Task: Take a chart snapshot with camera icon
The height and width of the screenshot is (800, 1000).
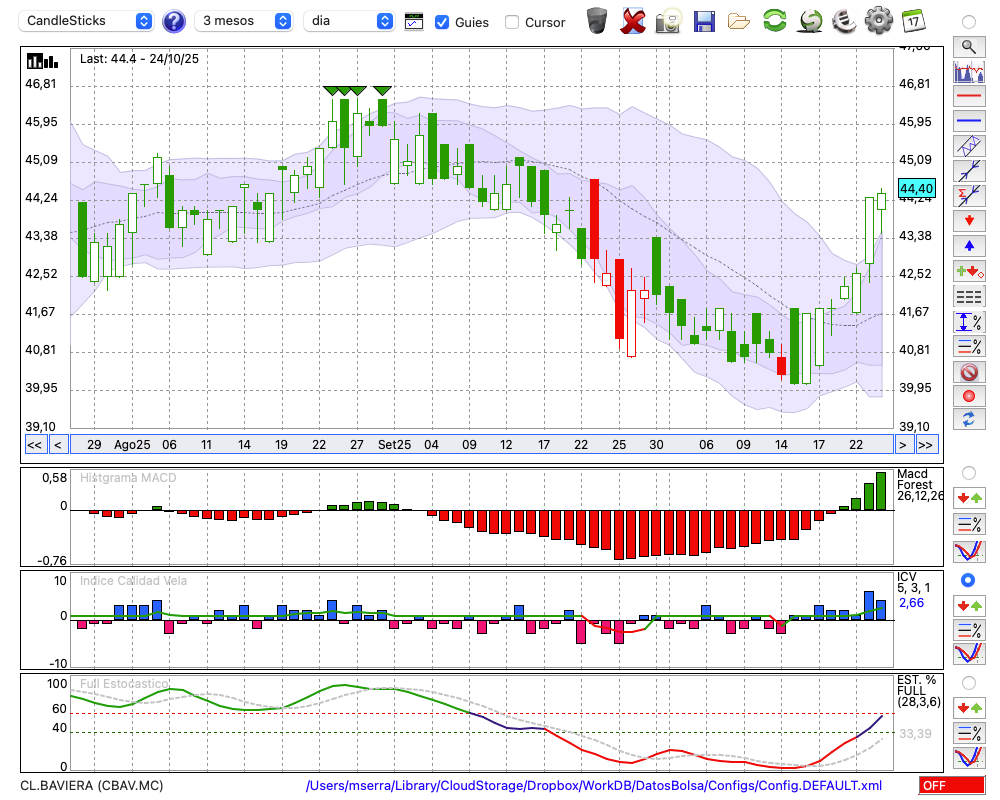Action: click(x=669, y=21)
